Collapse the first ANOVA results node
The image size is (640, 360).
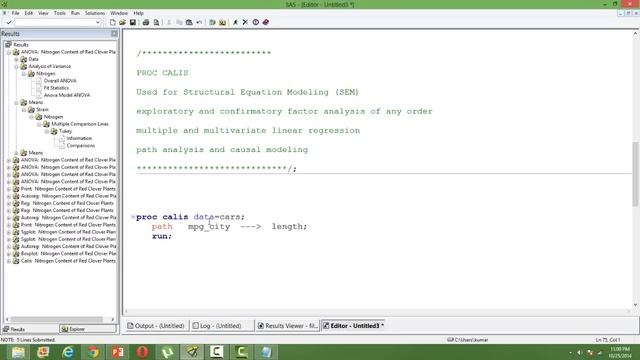[9, 52]
